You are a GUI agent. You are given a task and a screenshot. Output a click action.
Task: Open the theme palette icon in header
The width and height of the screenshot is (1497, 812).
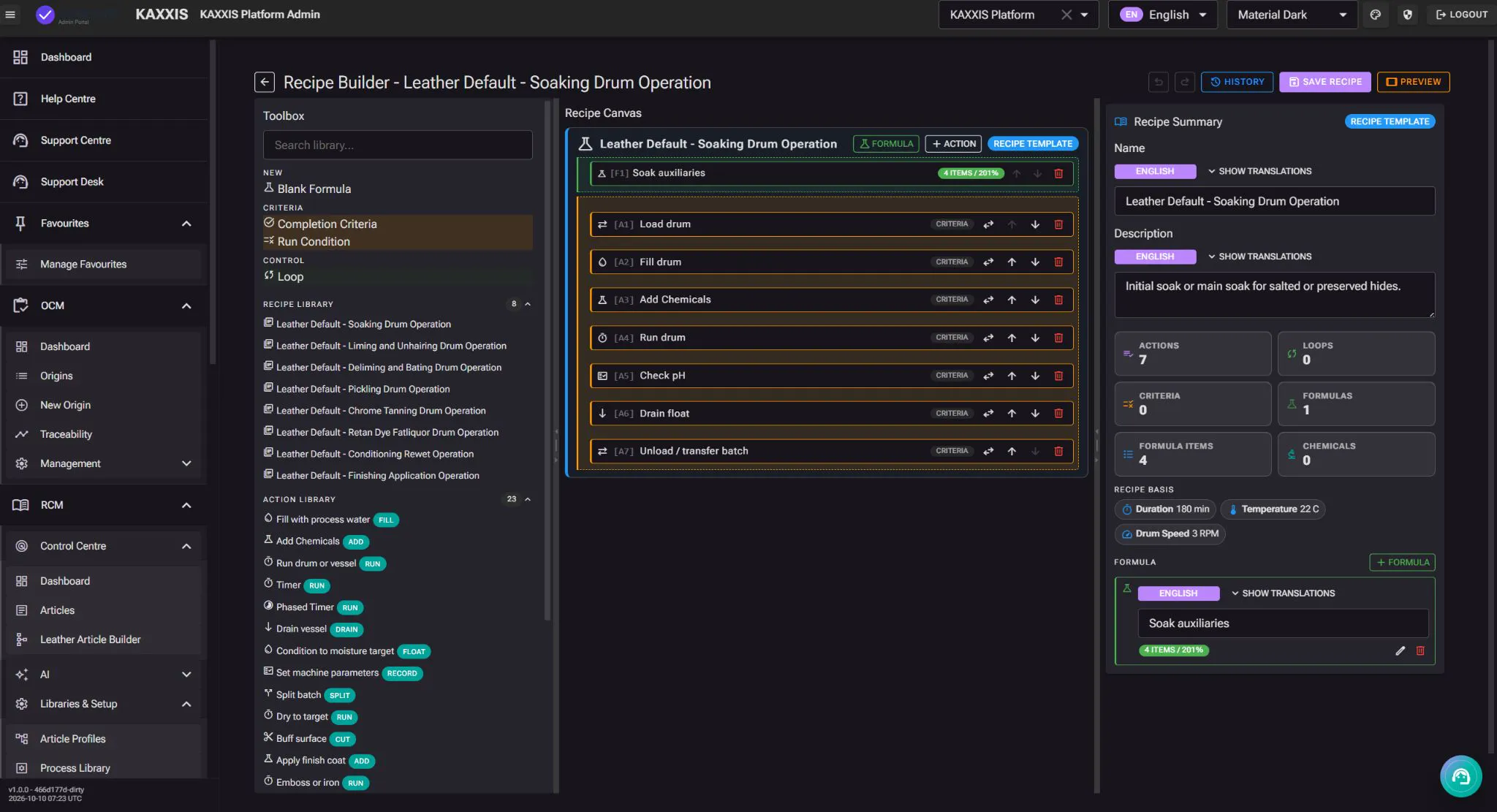pos(1375,15)
